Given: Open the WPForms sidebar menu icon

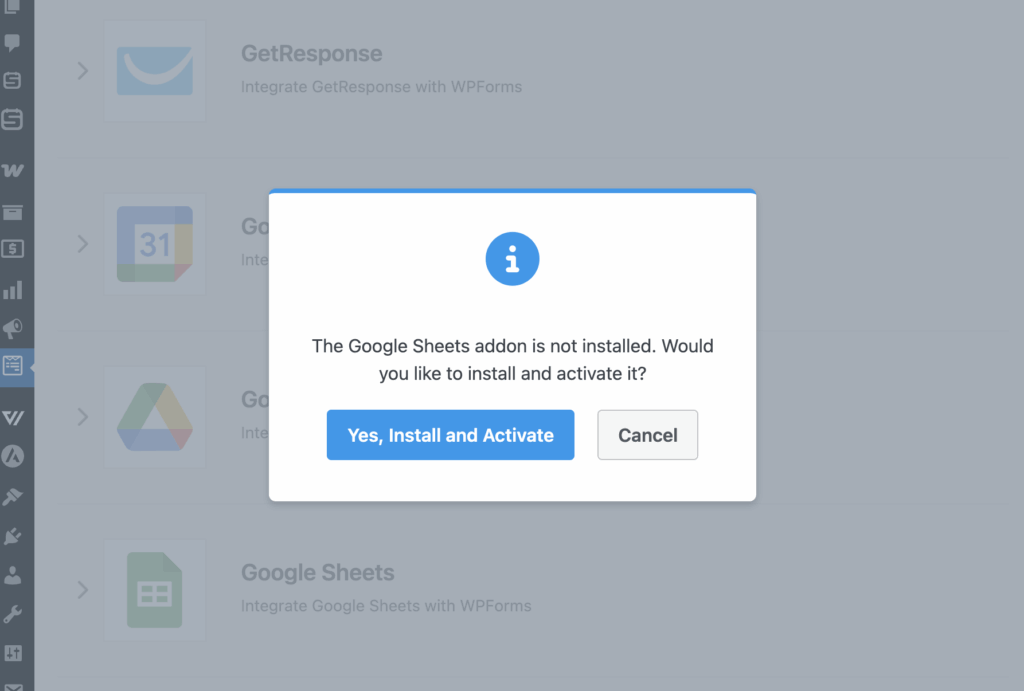Looking at the screenshot, I should [13, 366].
